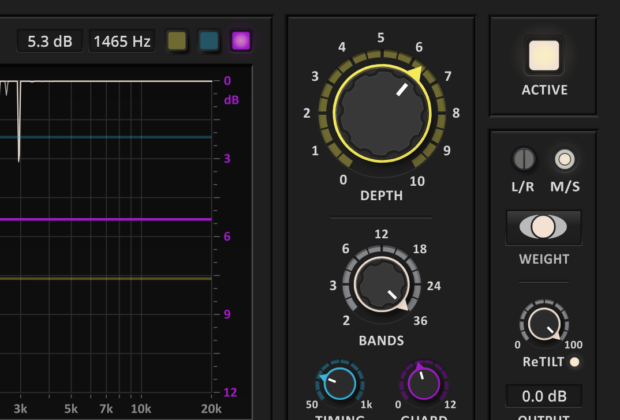620x420 pixels.
Task: Click the 12 dB scale label
Action: pyautogui.click(x=230, y=392)
